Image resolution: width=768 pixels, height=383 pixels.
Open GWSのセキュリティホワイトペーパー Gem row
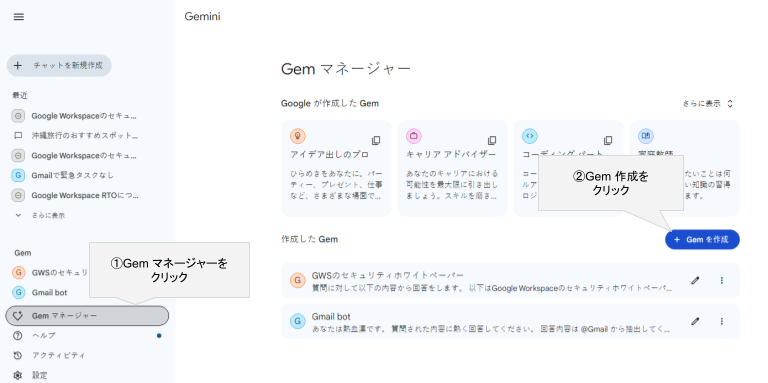(x=510, y=281)
